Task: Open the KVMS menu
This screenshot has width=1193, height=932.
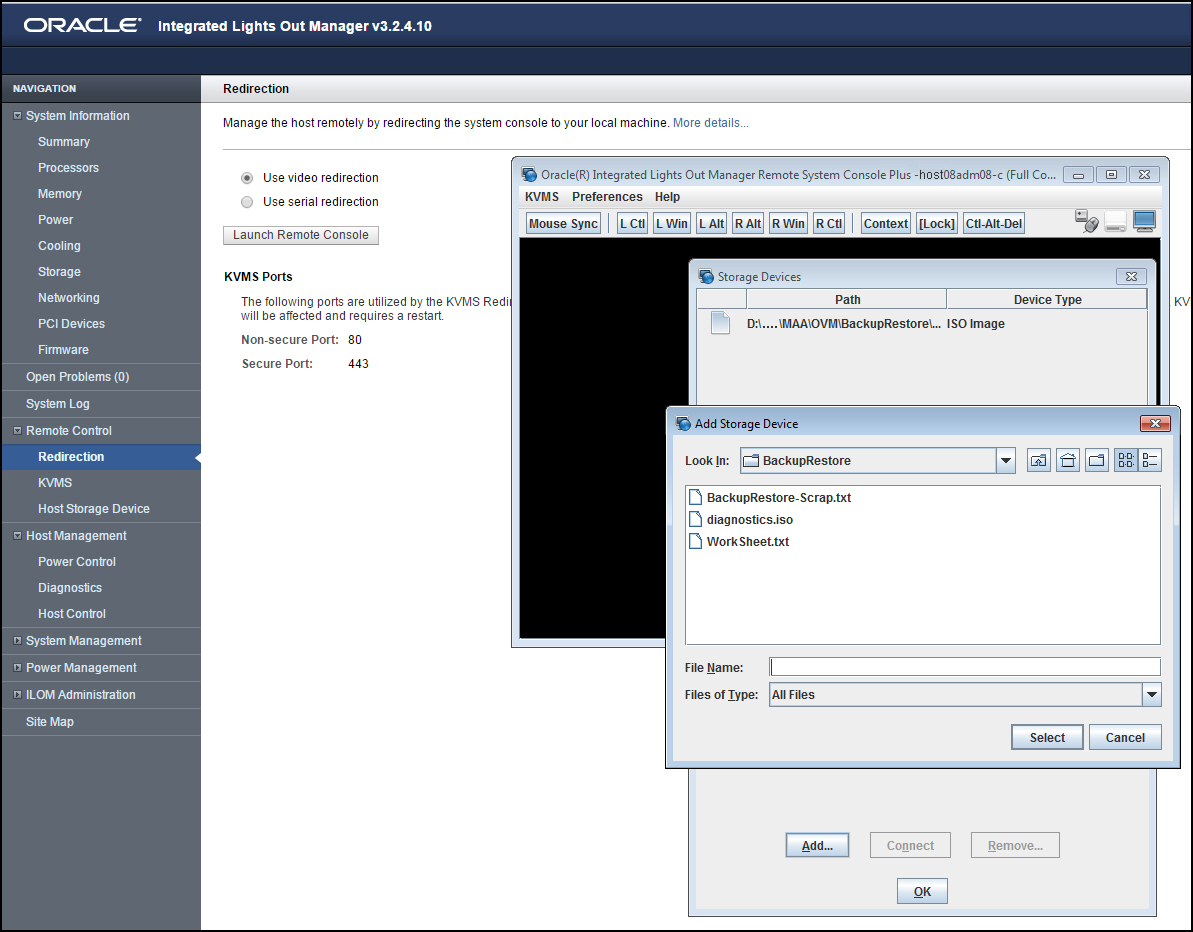Action: click(541, 196)
